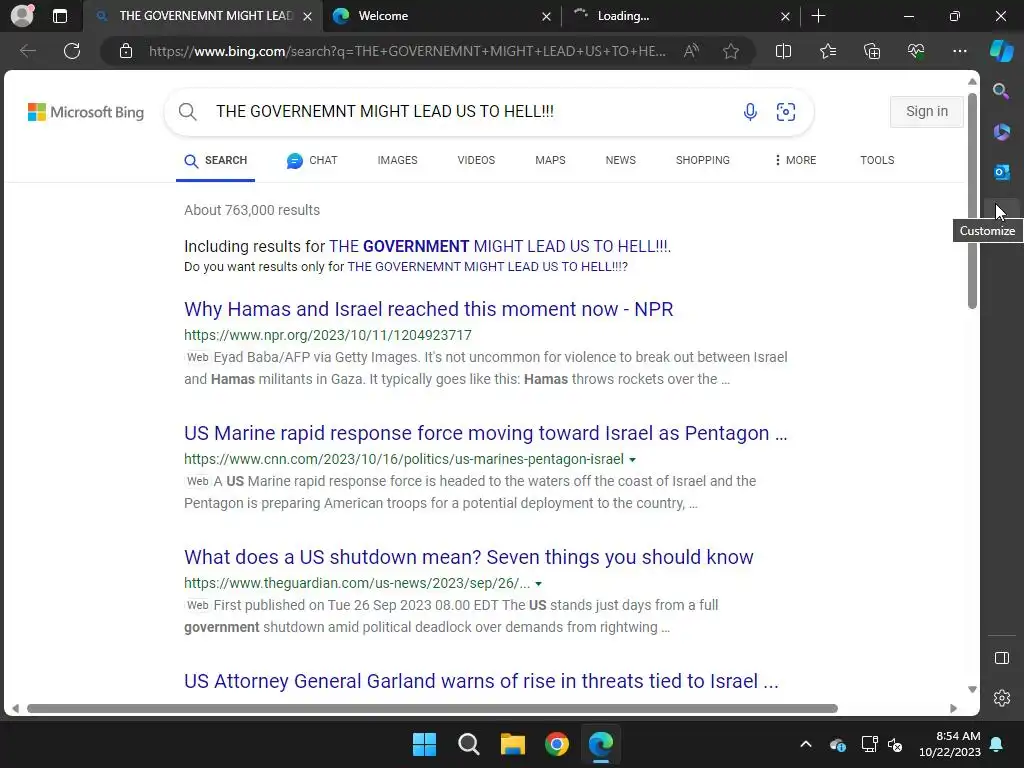Click the scroll down arrow of page

(972, 690)
